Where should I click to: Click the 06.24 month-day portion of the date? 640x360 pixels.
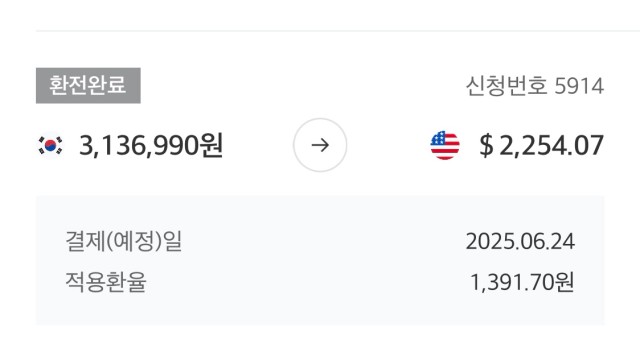tap(546, 242)
